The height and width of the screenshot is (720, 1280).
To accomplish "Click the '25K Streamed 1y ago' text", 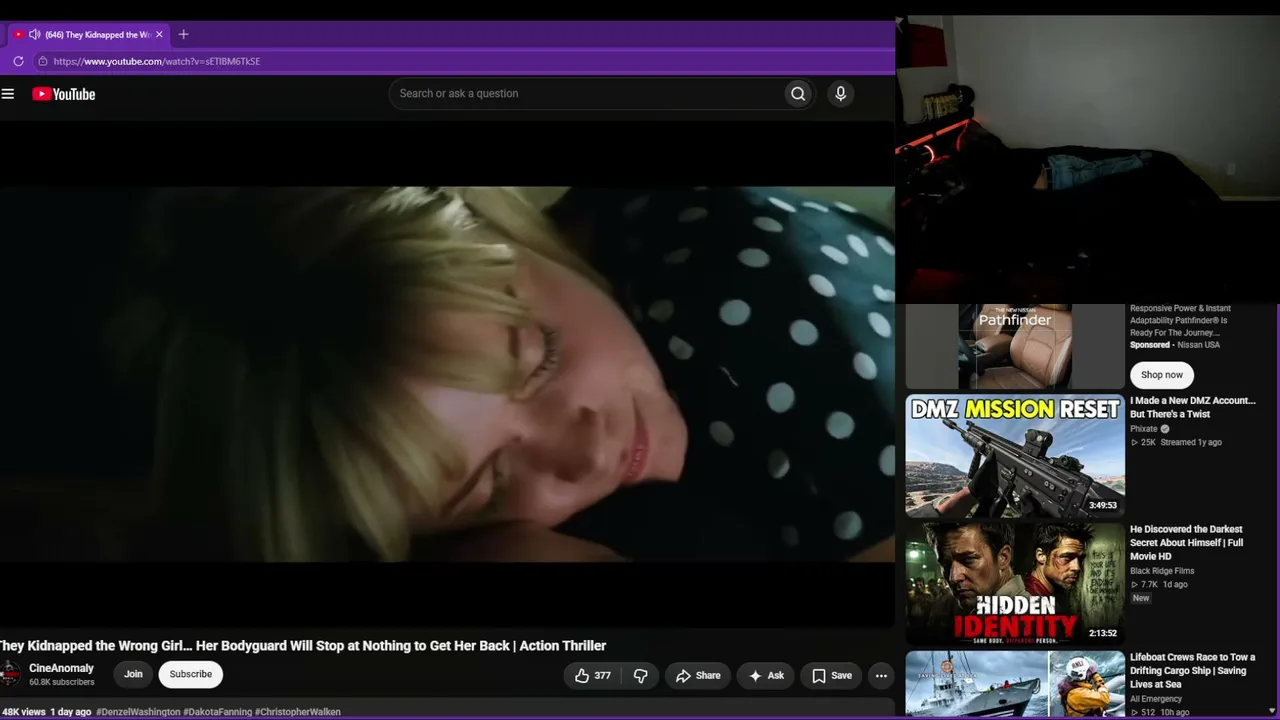I will pos(1176,442).
